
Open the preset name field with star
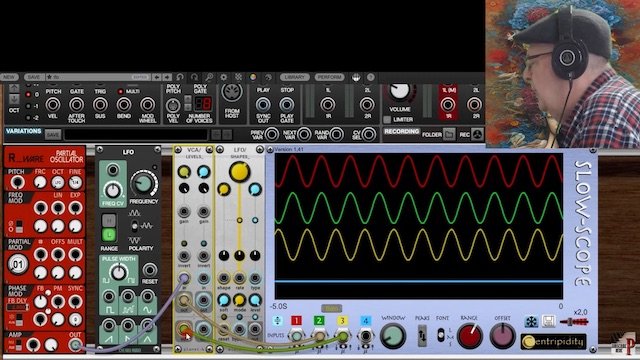(98, 77)
